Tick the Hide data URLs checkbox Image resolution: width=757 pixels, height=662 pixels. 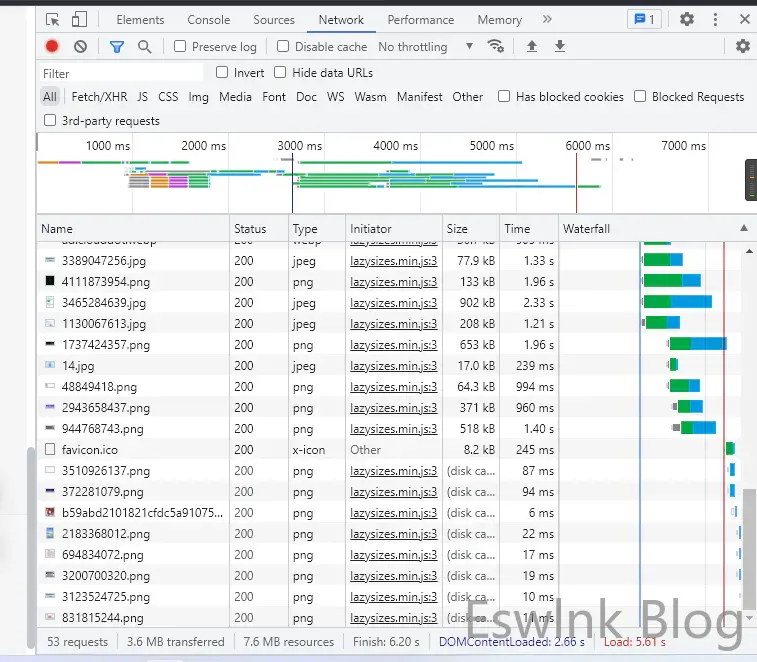[280, 72]
